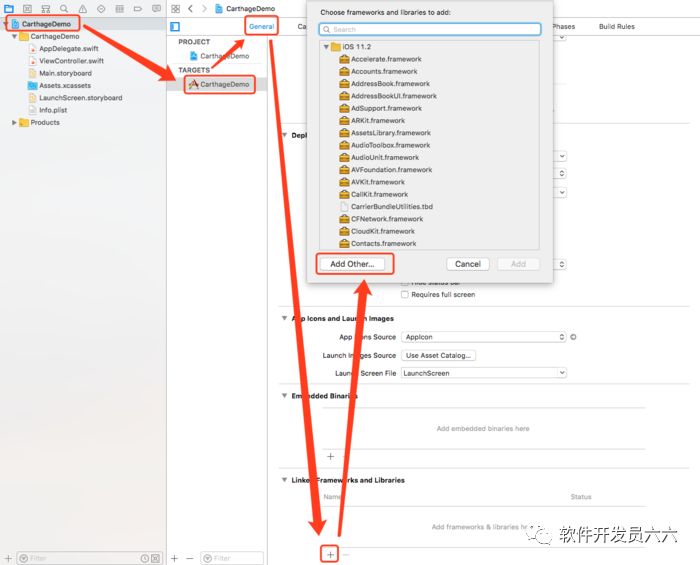Viewport: 700px width, 565px height.
Task: Click the frameworks Search field
Action: (430, 29)
